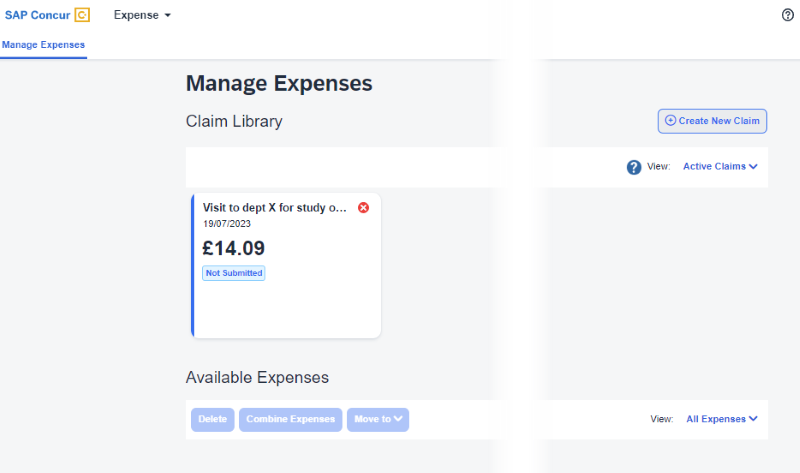Open the Active Claims view dropdown

[x=720, y=167]
